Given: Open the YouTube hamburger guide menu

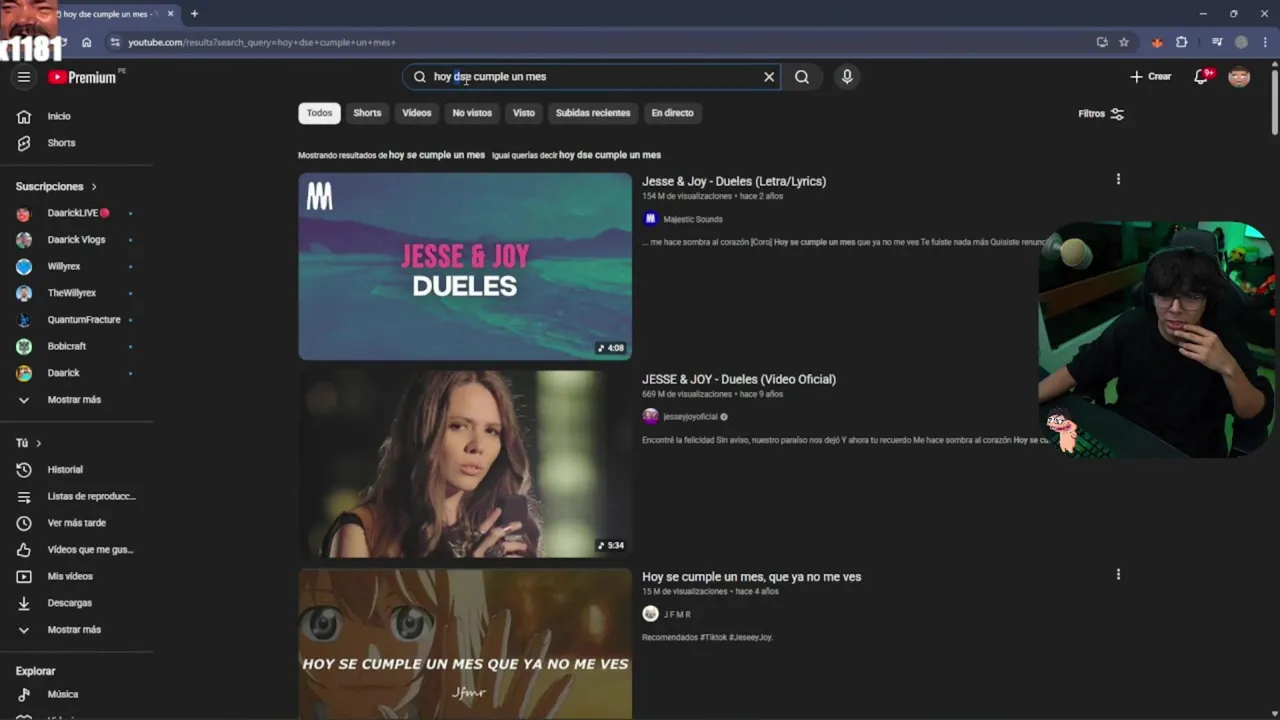Looking at the screenshot, I should 24,77.
